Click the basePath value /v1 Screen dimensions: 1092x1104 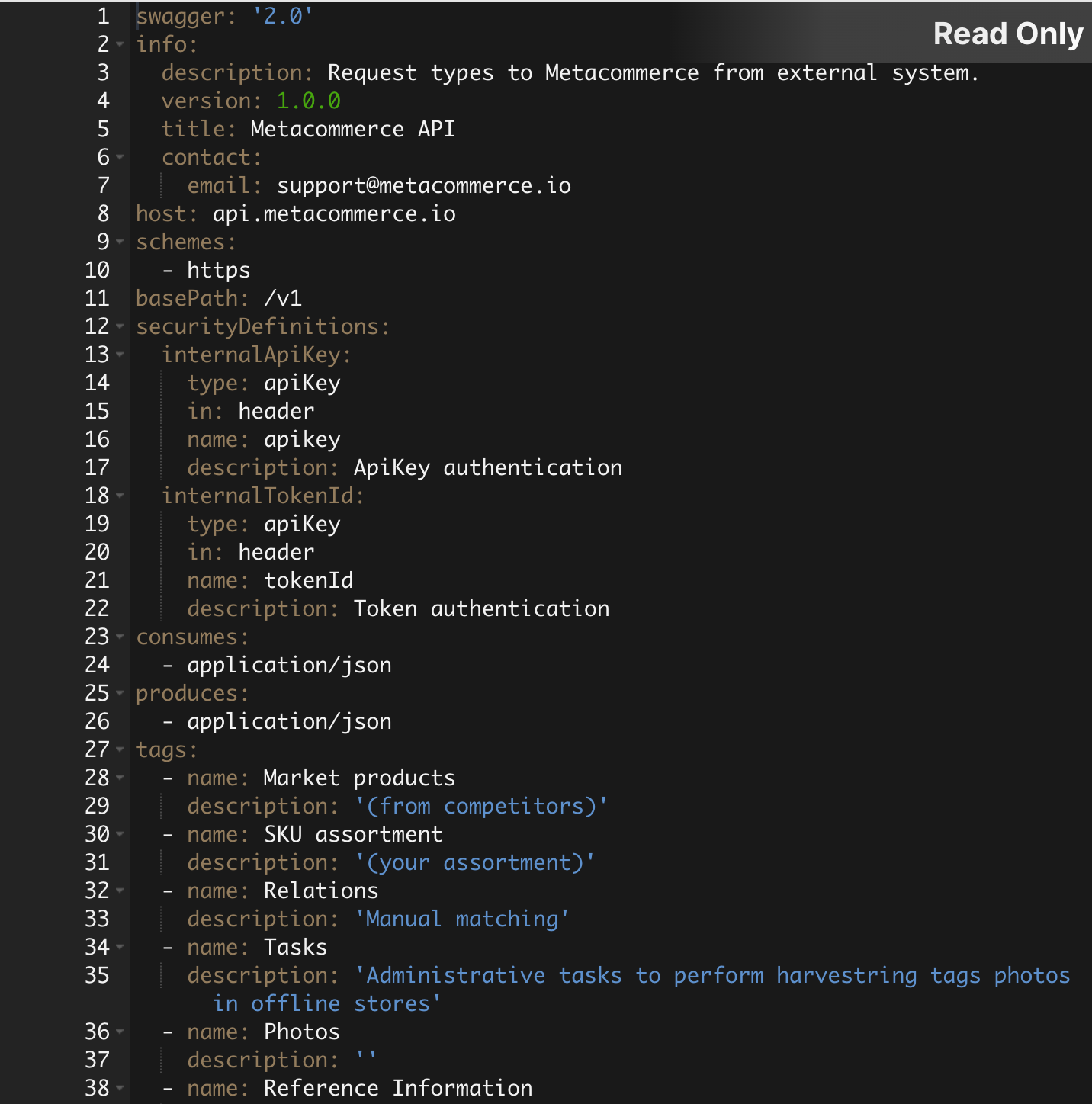(283, 298)
